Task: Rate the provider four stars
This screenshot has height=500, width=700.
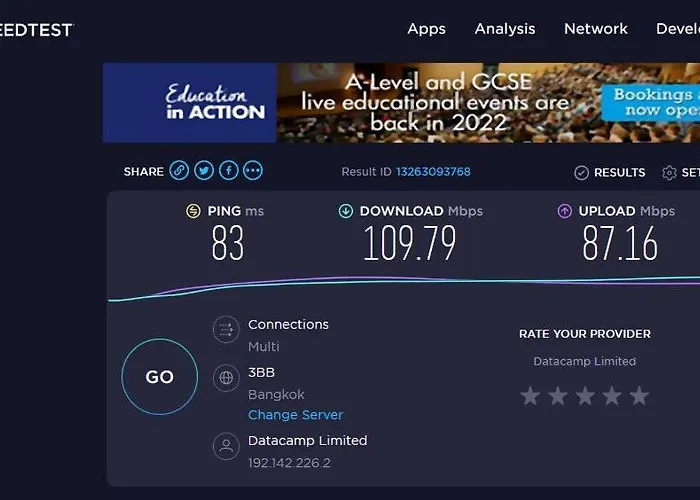Action: click(x=612, y=396)
